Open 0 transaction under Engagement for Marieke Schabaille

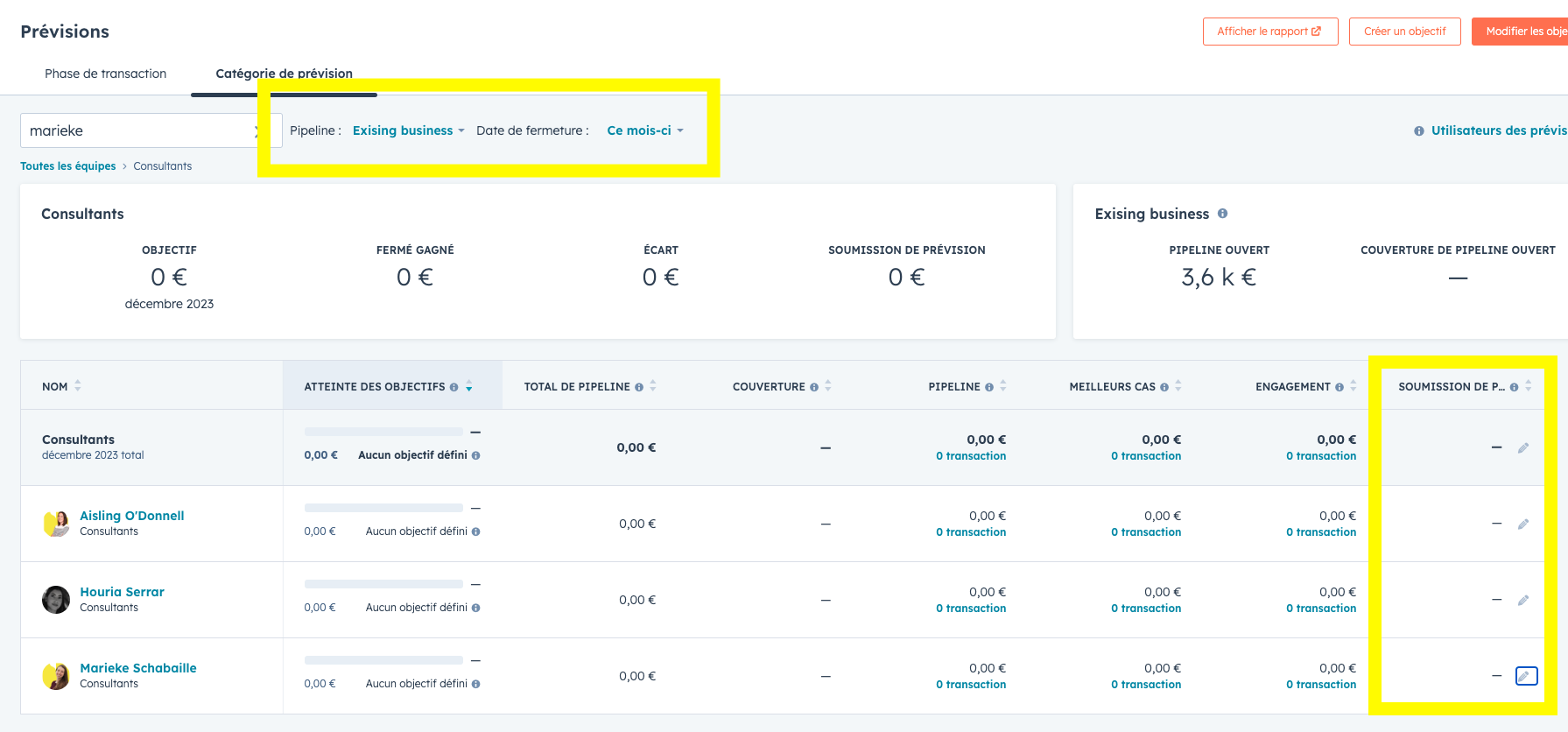pyautogui.click(x=1321, y=685)
